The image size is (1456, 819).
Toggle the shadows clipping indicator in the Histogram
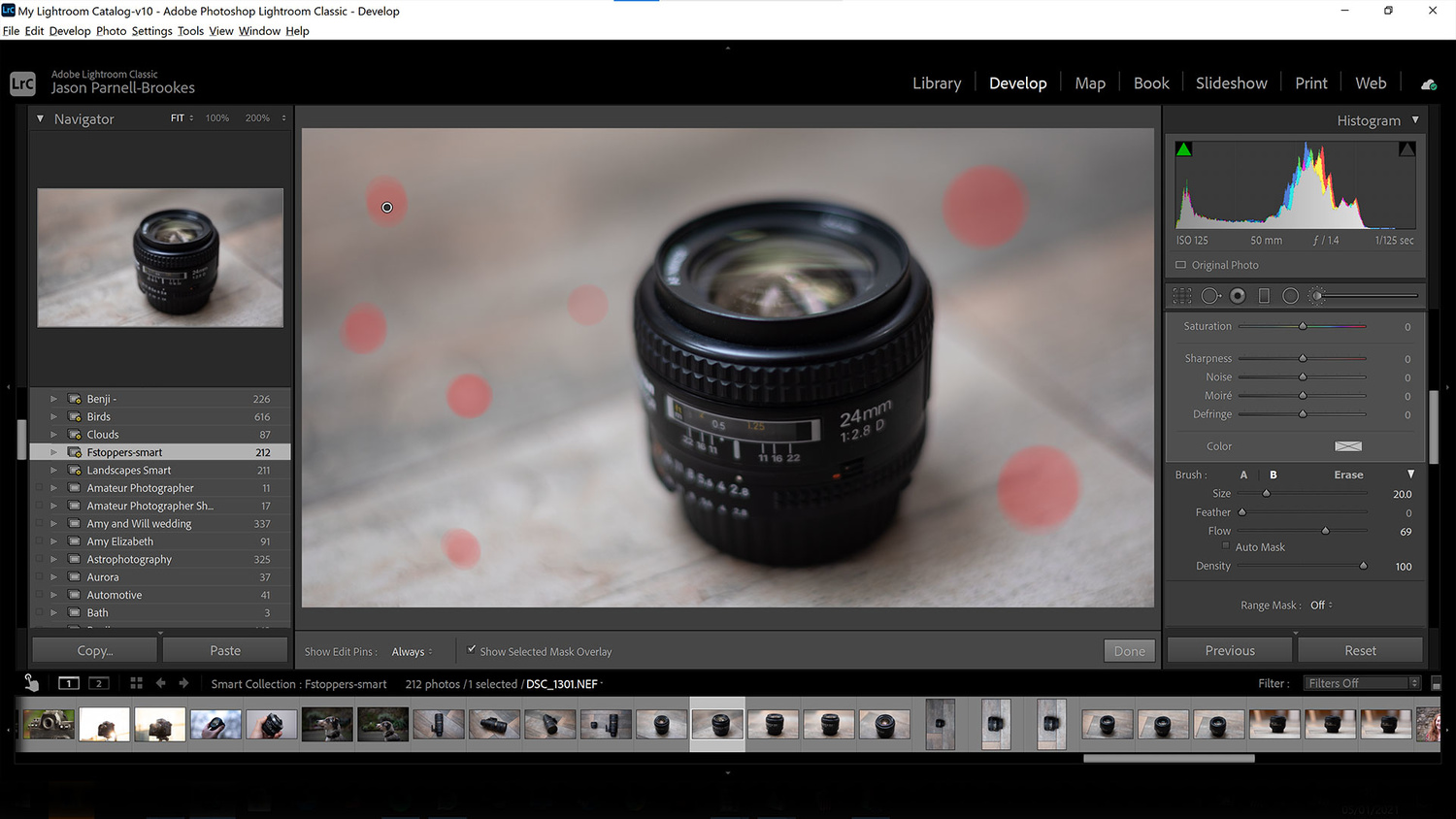click(1183, 148)
